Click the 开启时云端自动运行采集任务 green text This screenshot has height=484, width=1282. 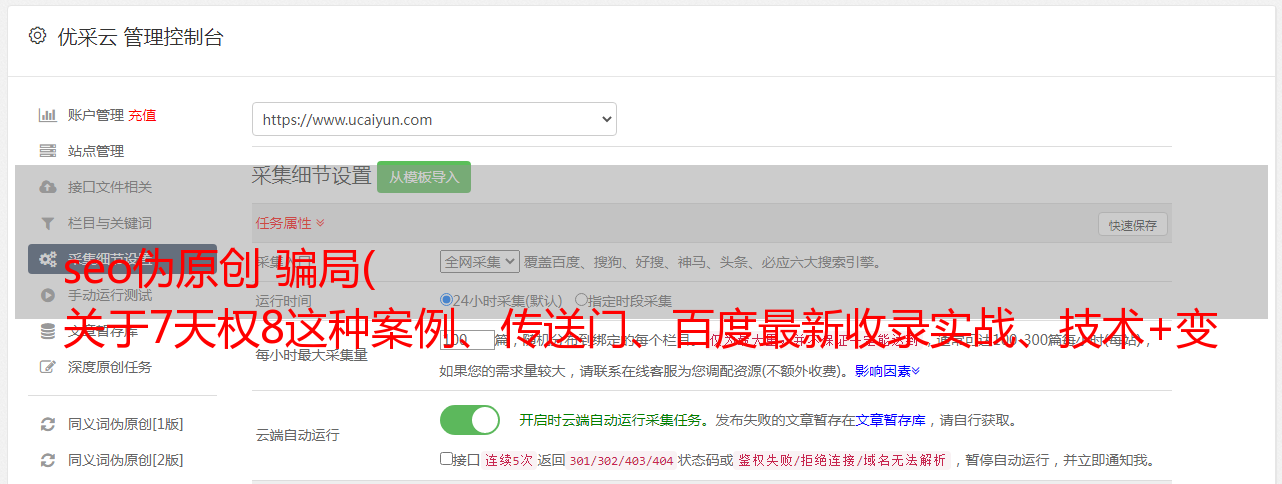coord(611,420)
